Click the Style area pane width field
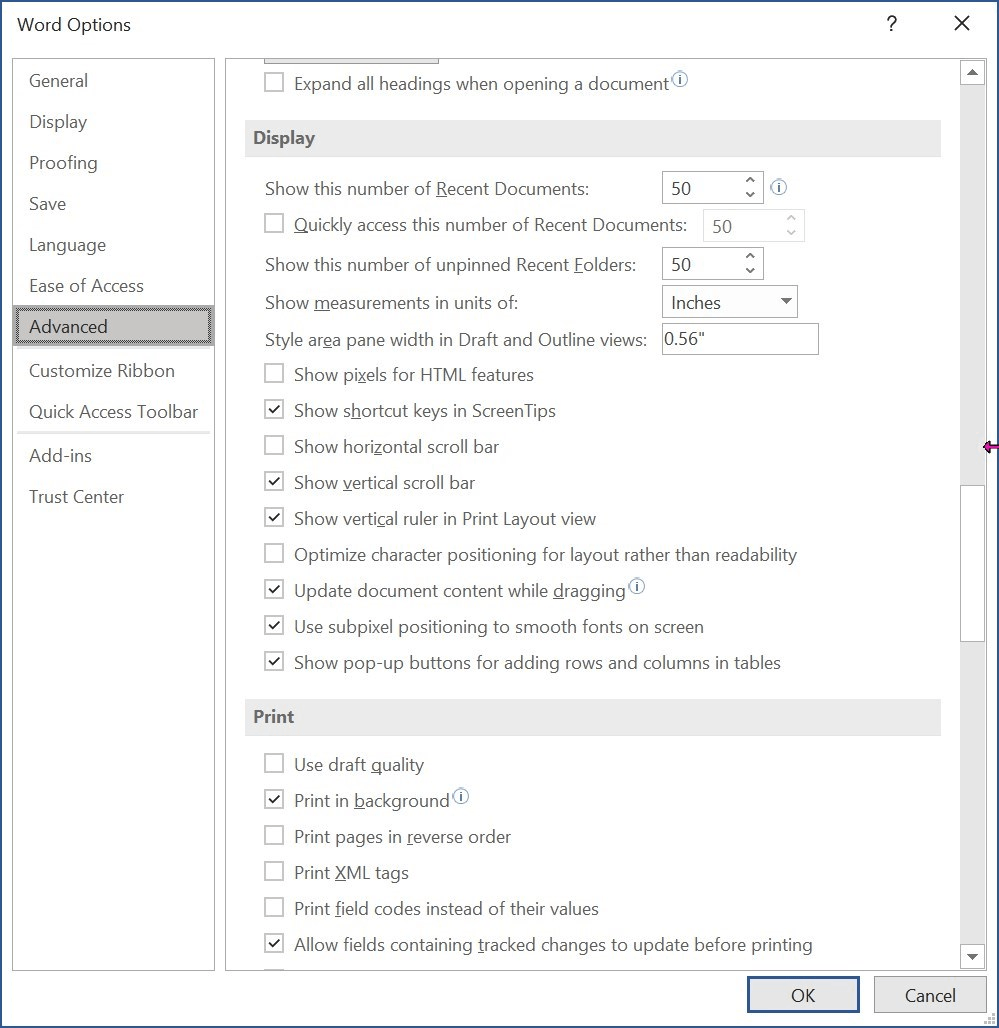Image resolution: width=999 pixels, height=1028 pixels. pyautogui.click(x=740, y=339)
